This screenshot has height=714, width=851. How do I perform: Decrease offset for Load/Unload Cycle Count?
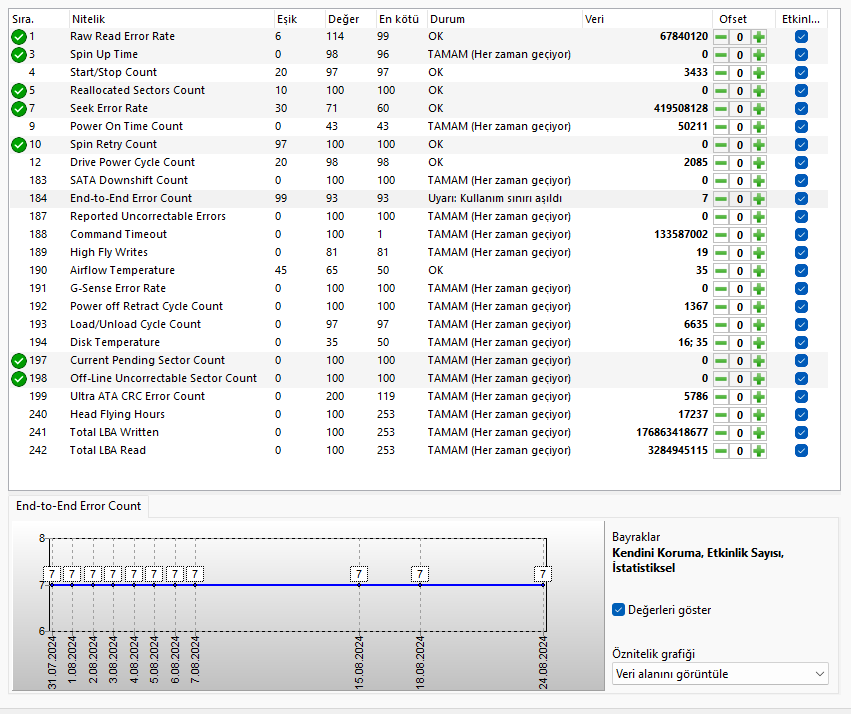[721, 324]
